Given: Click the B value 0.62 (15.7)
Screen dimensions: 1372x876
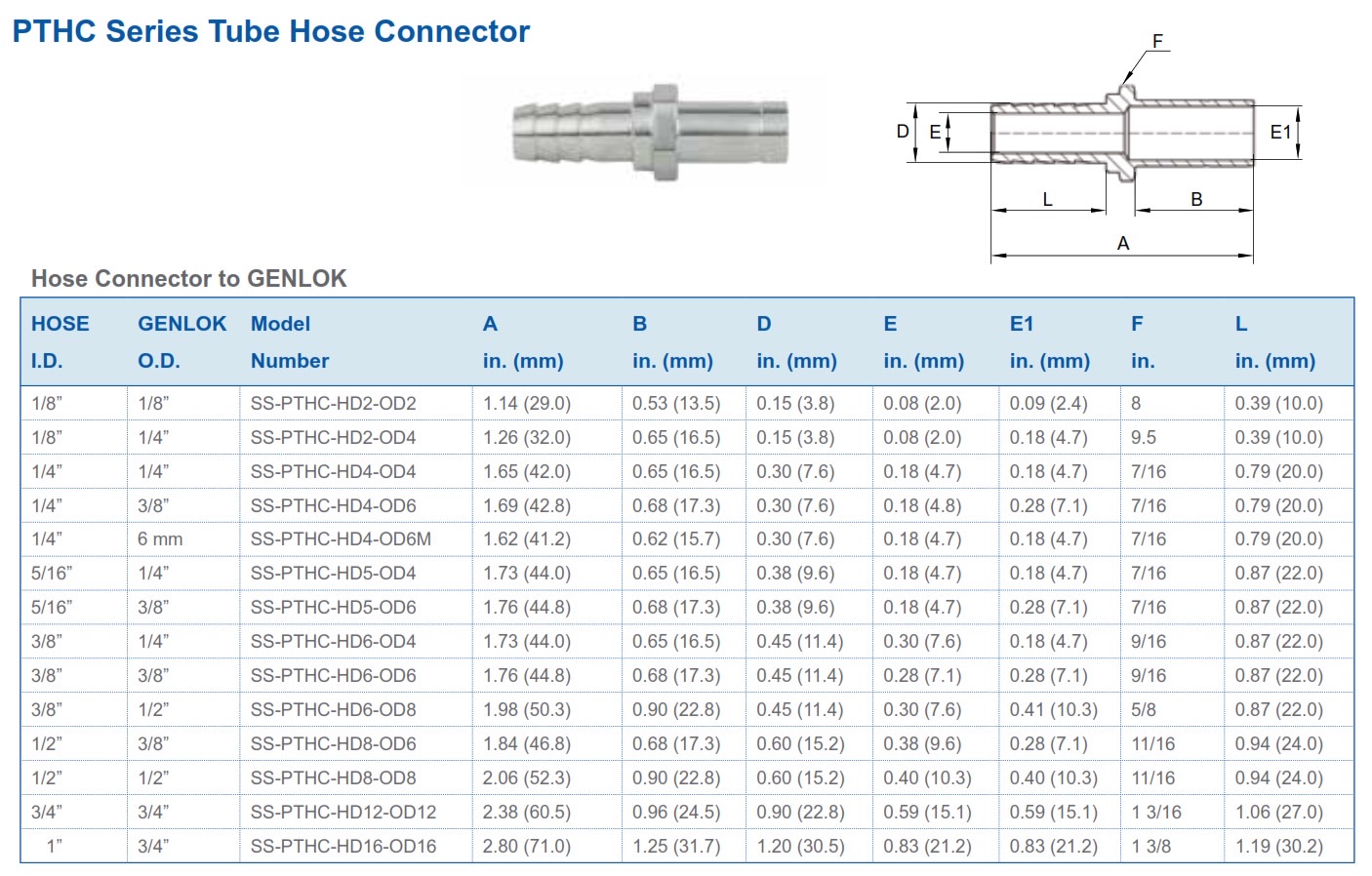Looking at the screenshot, I should [x=676, y=539].
